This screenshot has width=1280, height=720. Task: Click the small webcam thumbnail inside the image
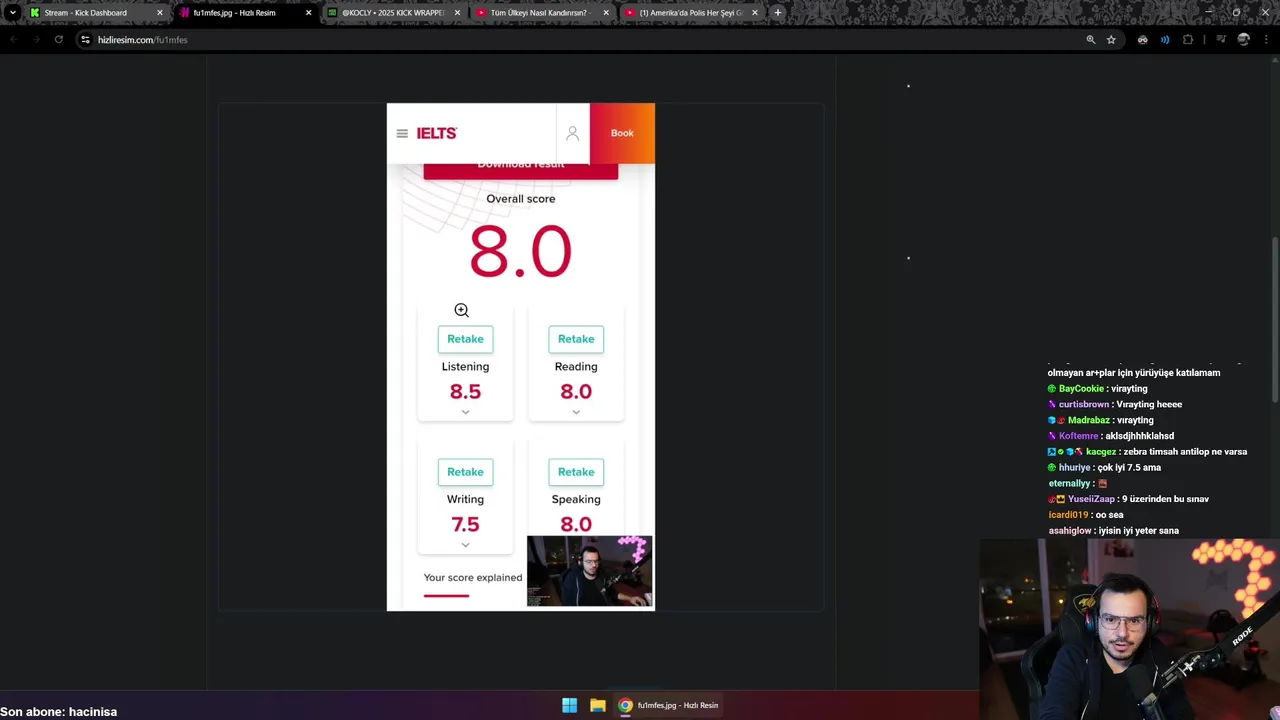coord(590,571)
